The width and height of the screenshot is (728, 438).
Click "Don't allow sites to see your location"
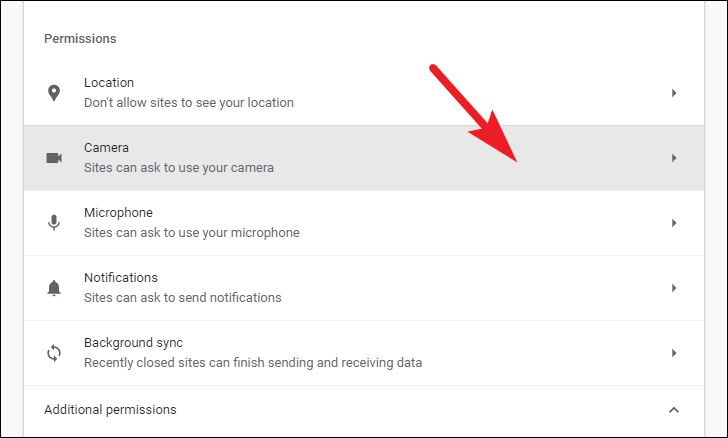coord(188,103)
